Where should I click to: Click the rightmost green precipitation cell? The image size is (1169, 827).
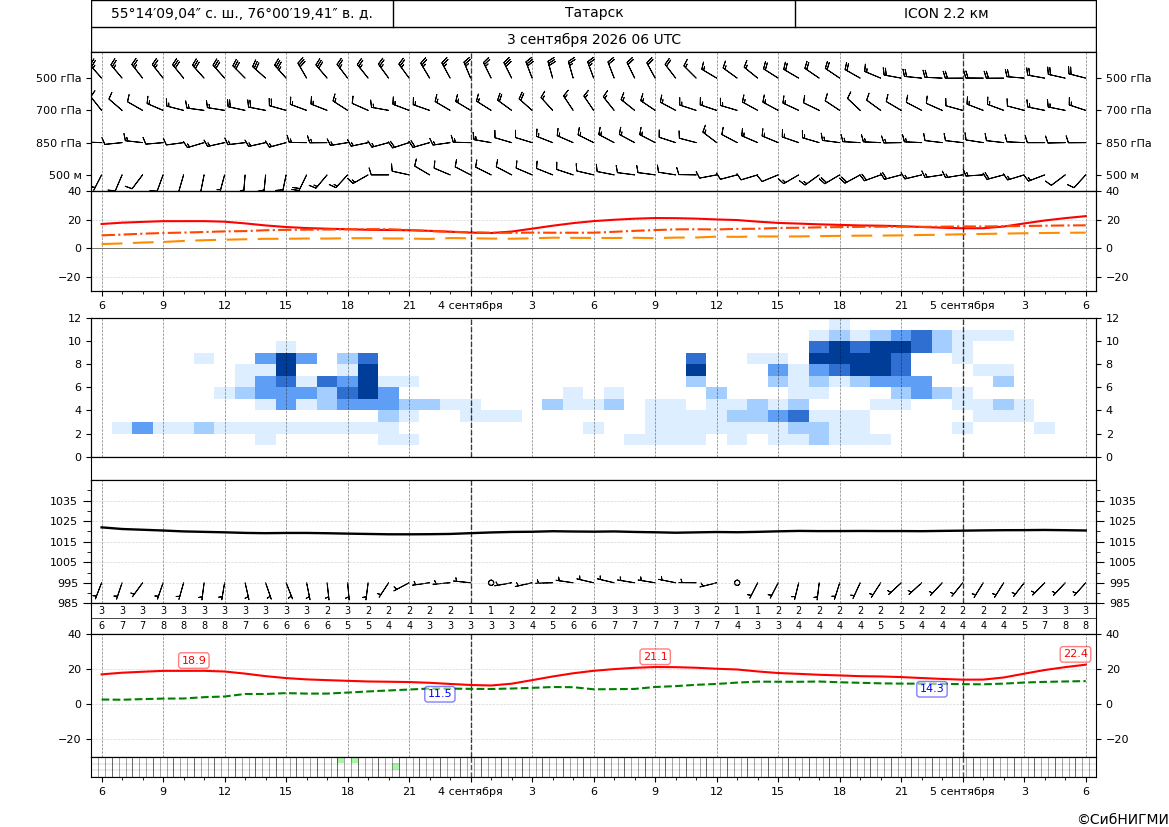click(x=396, y=767)
